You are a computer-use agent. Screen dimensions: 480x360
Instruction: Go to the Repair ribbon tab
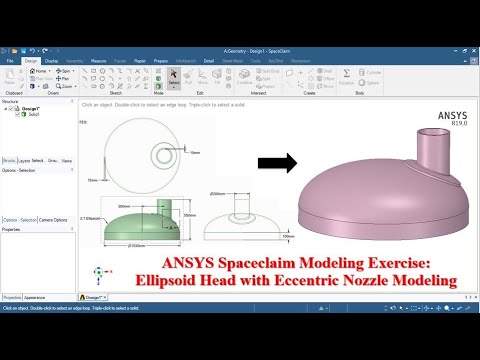pyautogui.click(x=140, y=61)
